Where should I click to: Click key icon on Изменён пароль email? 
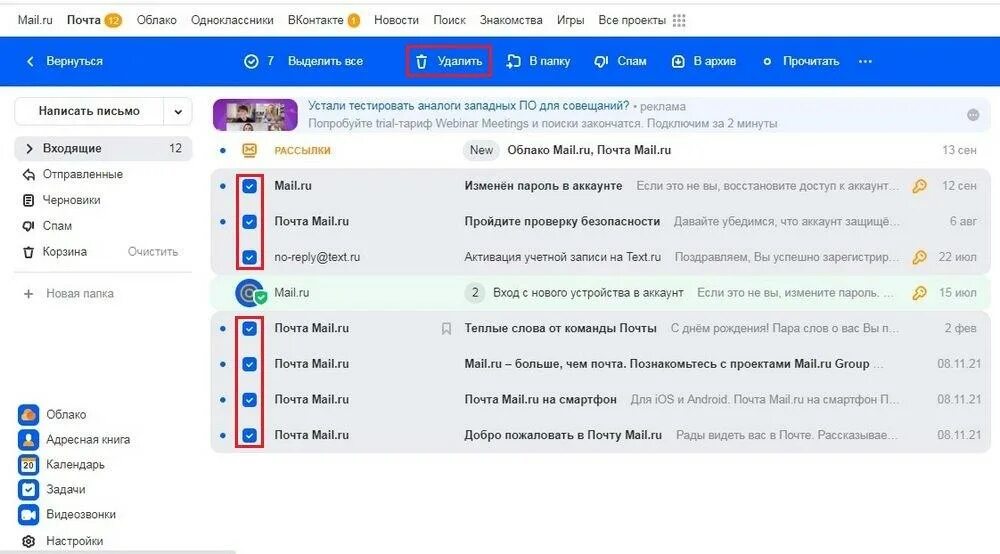(x=919, y=186)
